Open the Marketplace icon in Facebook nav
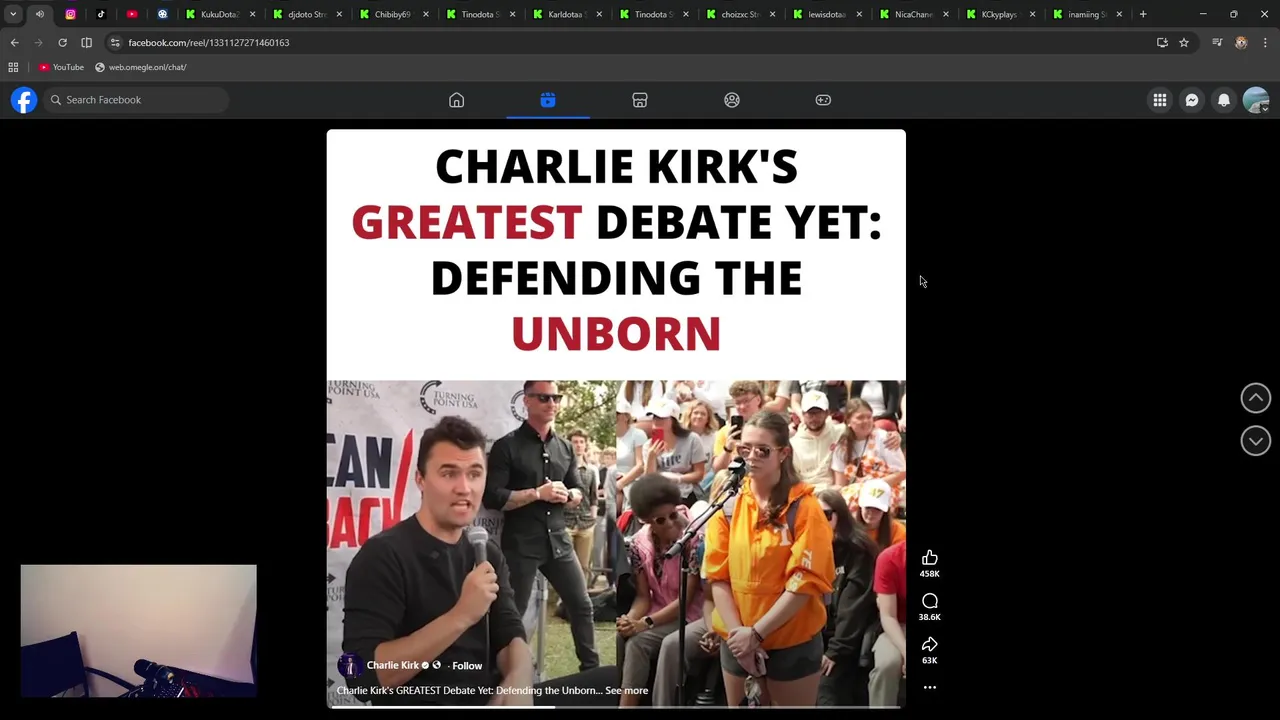 [640, 100]
